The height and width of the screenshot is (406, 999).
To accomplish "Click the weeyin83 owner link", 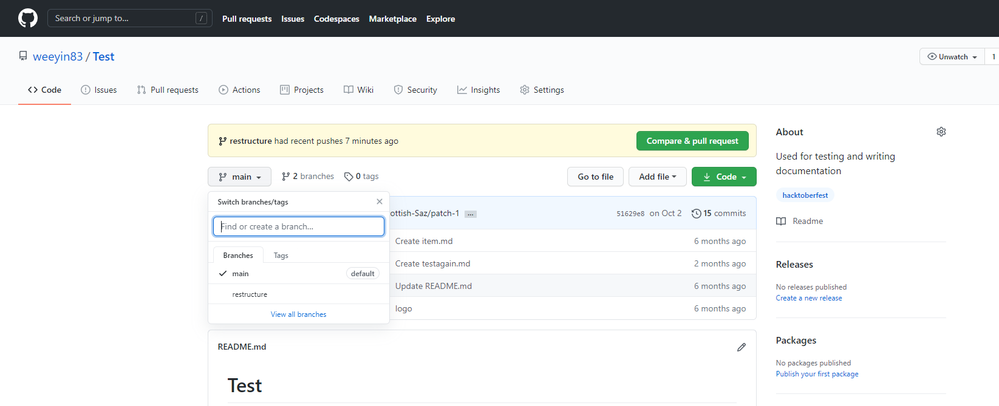I will 58,56.
